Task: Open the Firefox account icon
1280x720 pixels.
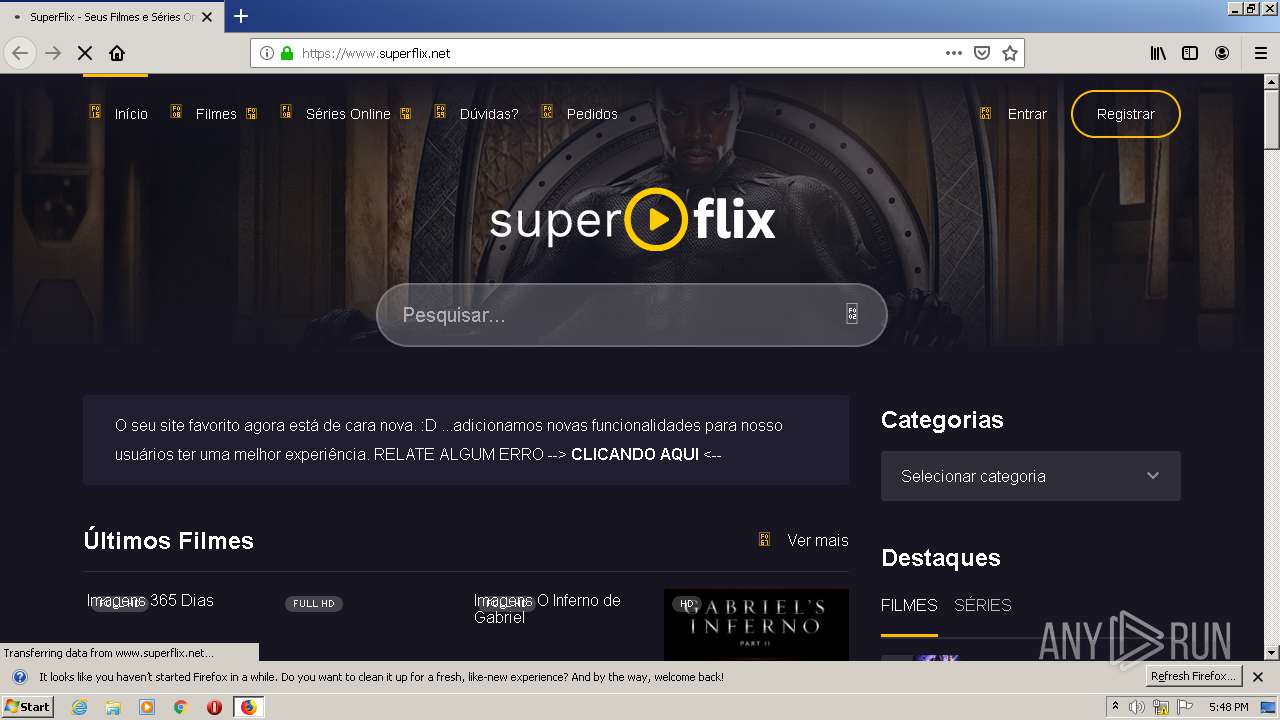Action: 1222,53
